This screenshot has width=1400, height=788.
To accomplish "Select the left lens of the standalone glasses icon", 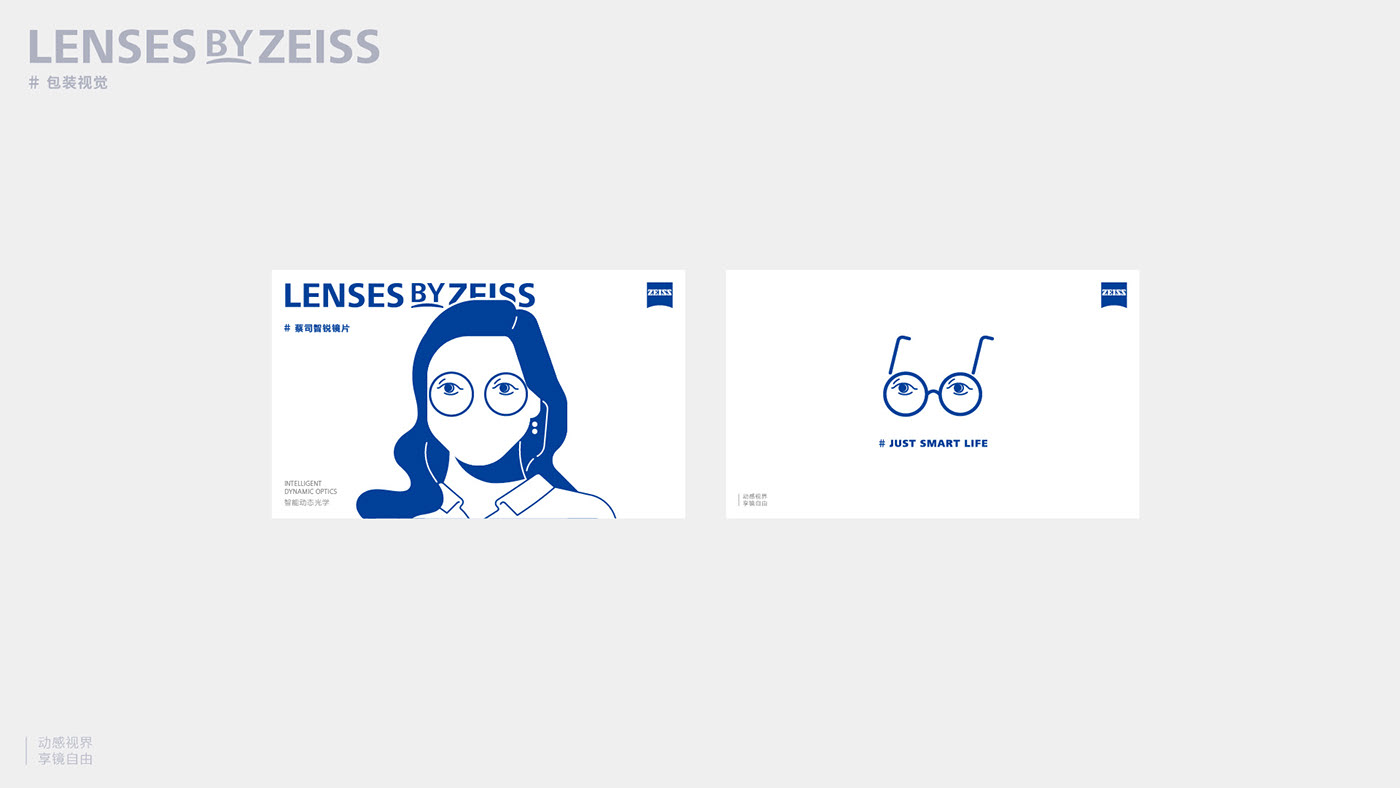I will pos(906,393).
